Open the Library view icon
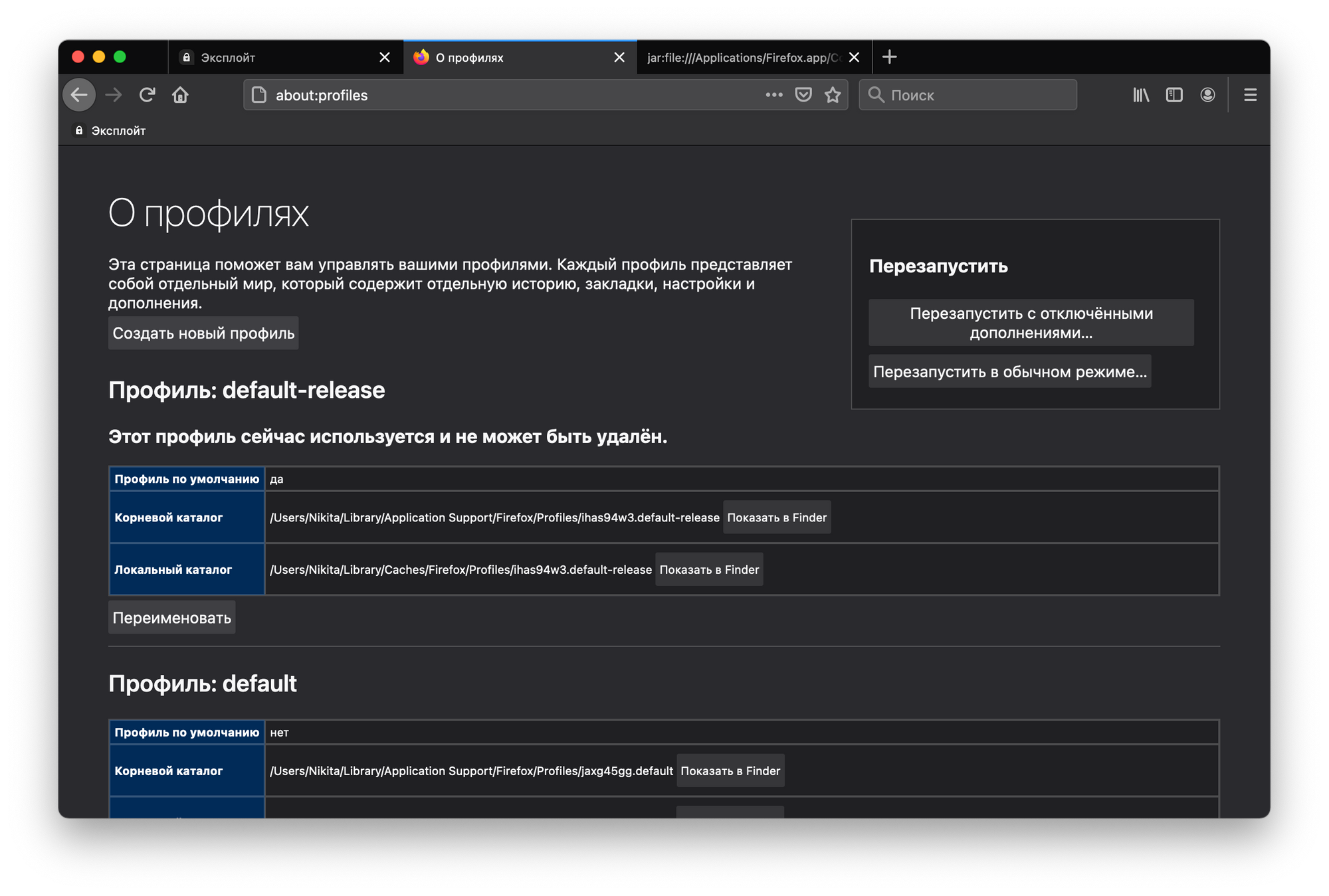The width and height of the screenshot is (1329, 896). pos(1141,95)
